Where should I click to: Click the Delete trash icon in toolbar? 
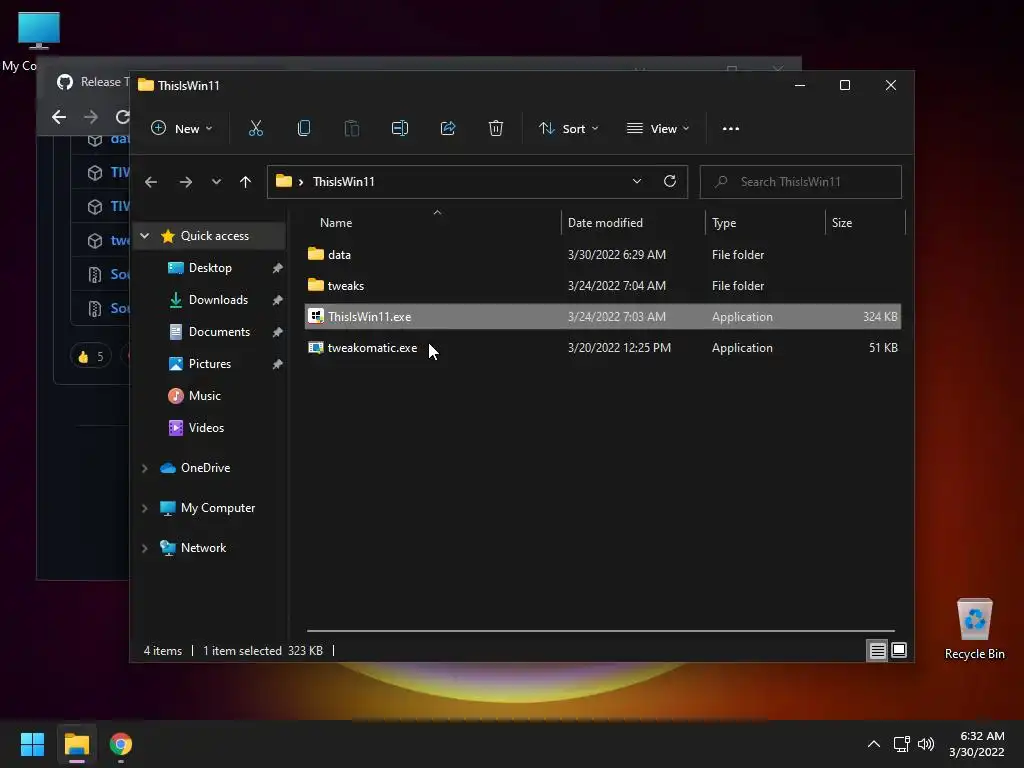(496, 129)
